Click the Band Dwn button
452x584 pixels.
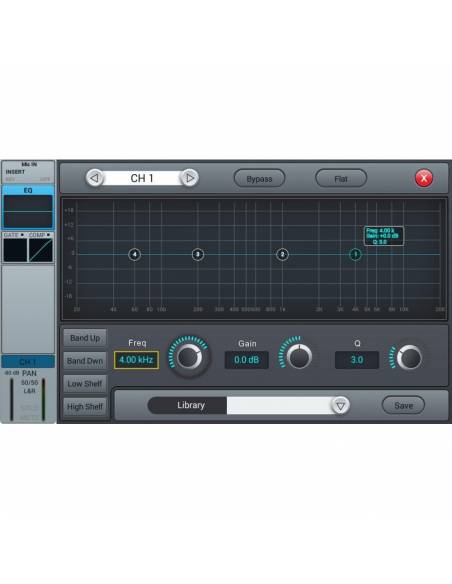(x=85, y=361)
